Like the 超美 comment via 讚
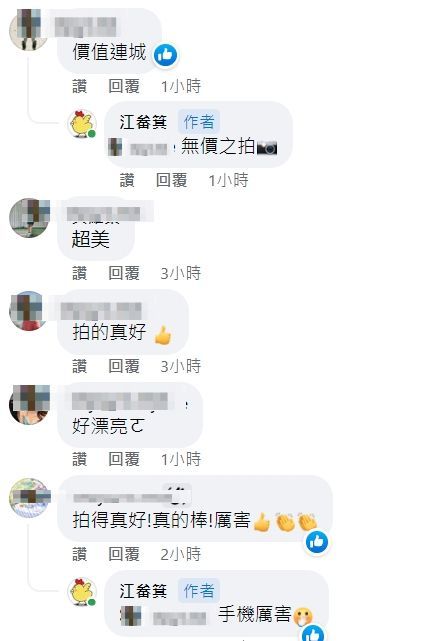The width and height of the screenshot is (421, 641). (x=80, y=273)
